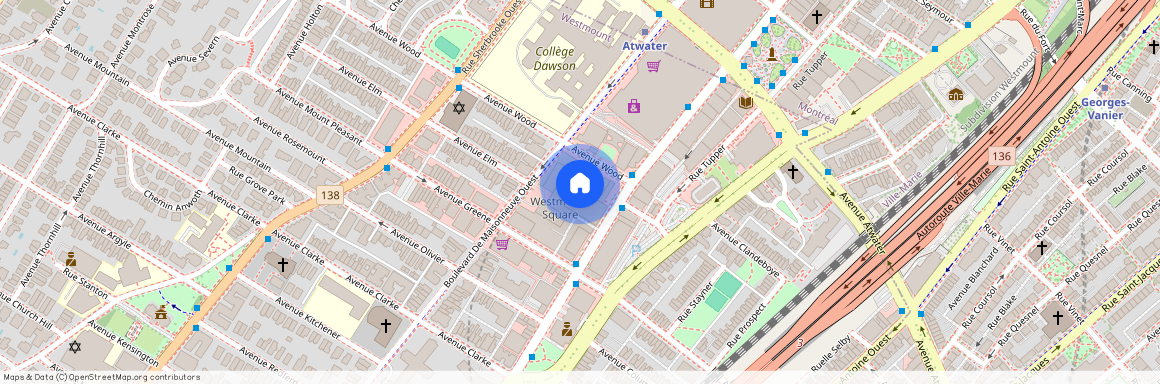Click the Atwater metro station square marker
Image resolution: width=1160 pixels, height=384 pixels.
644,33
